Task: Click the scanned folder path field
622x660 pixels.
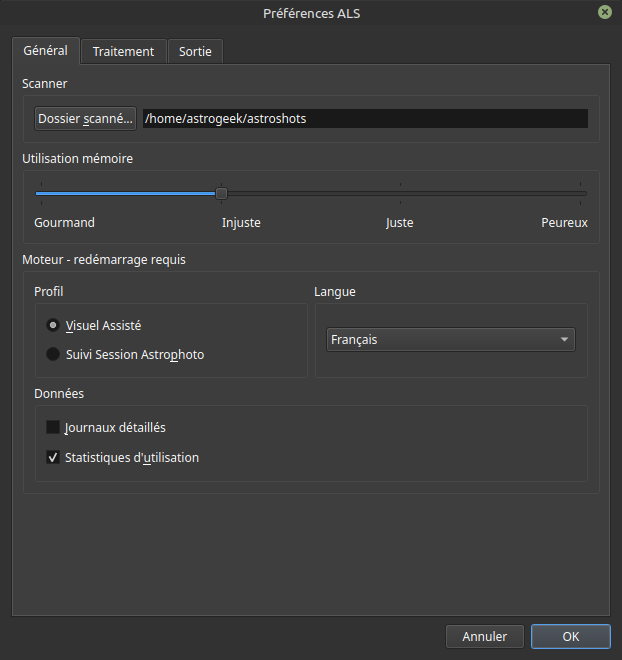Action: pos(364,119)
